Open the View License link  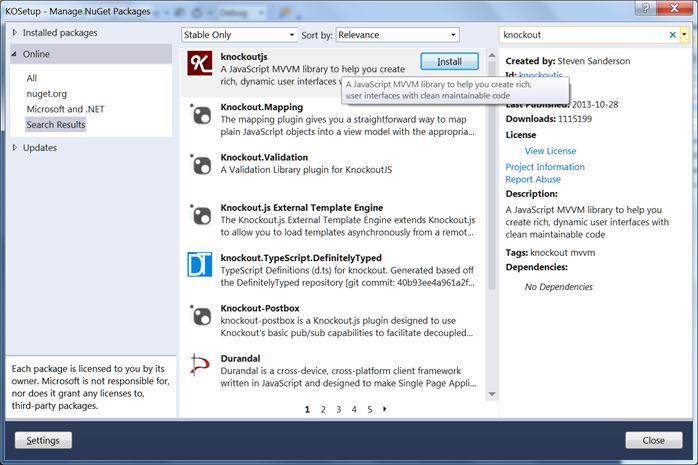pyautogui.click(x=550, y=151)
